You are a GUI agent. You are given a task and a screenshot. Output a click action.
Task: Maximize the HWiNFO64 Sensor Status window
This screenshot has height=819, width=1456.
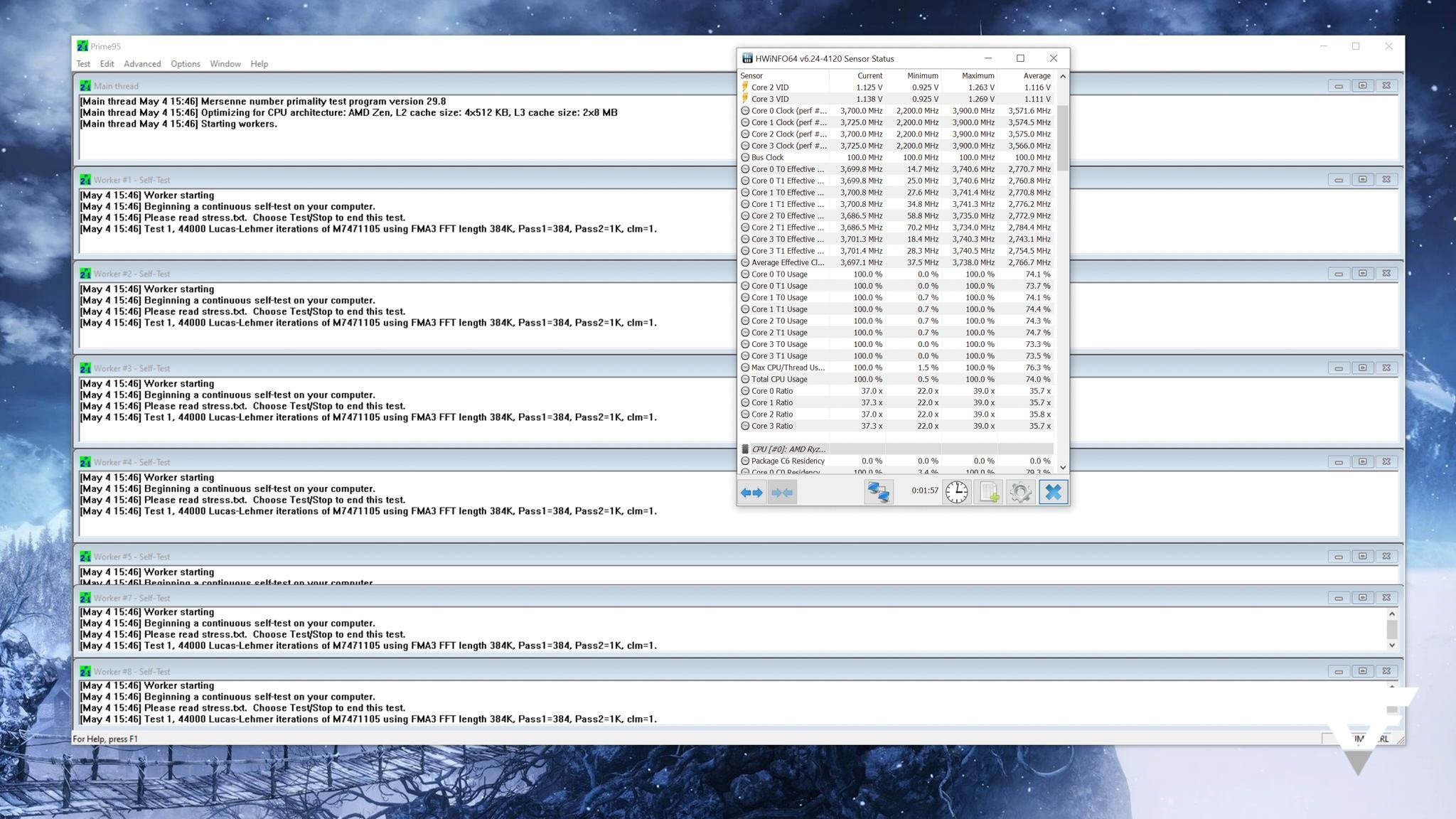pos(1020,58)
